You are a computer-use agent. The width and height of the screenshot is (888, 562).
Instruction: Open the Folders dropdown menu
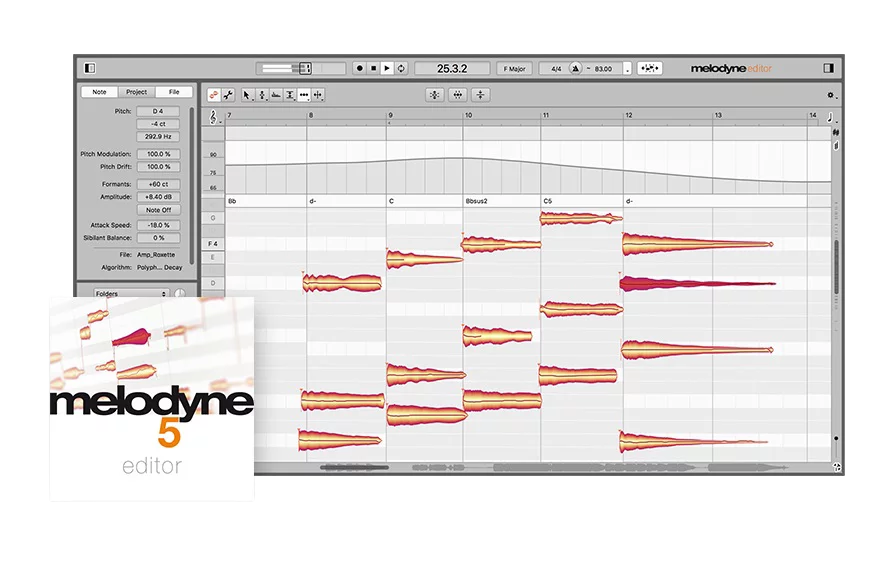[x=130, y=294]
